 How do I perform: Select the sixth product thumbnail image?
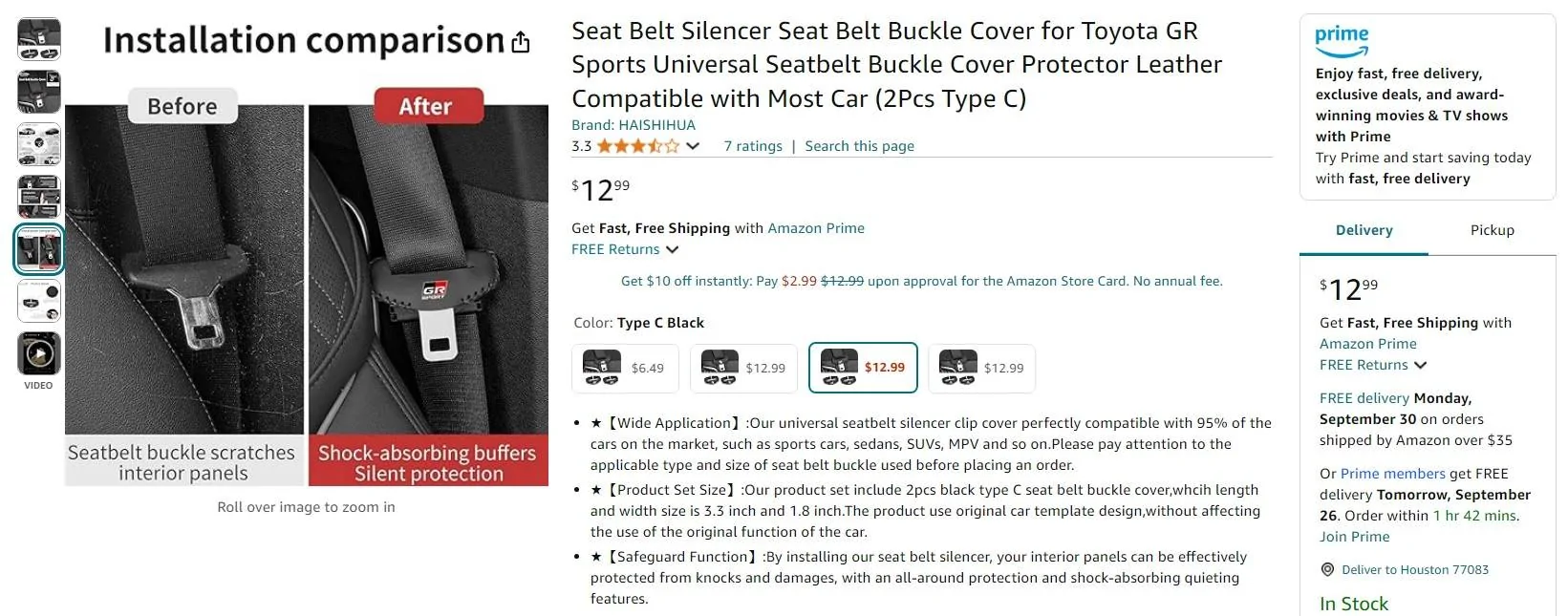click(38, 302)
